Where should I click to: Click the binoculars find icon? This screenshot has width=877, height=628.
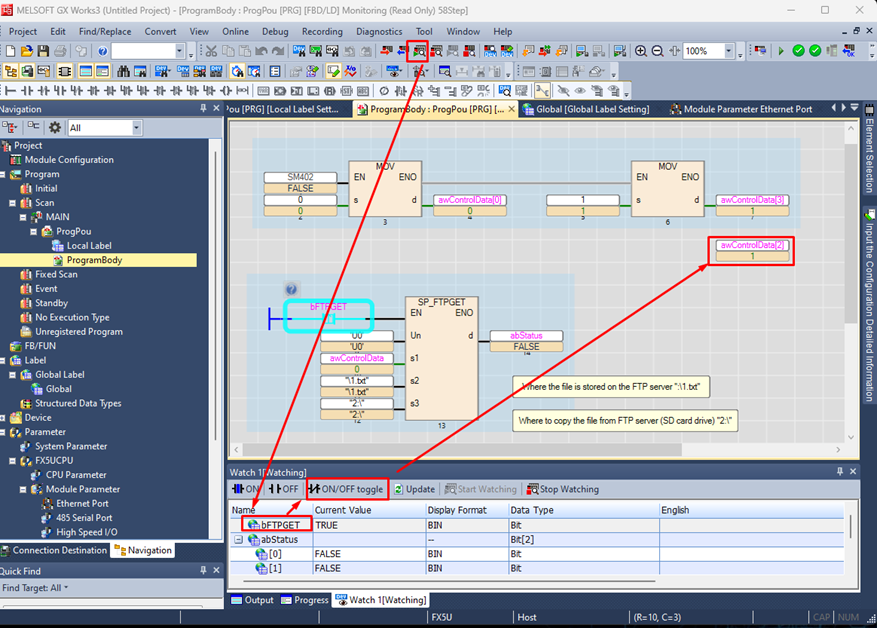coord(124,72)
